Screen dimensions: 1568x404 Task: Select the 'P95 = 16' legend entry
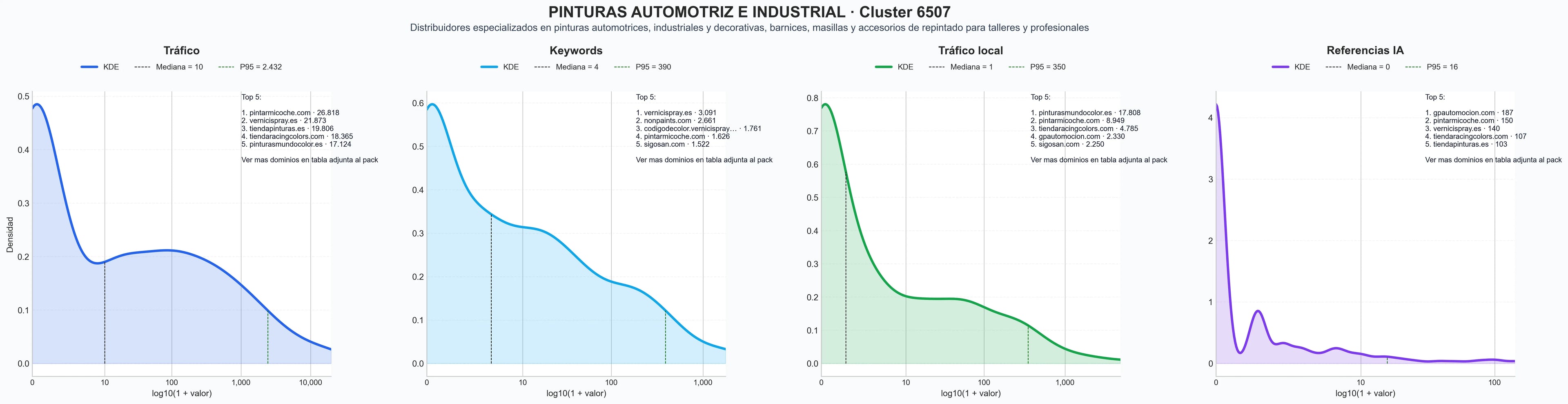click(x=1432, y=67)
